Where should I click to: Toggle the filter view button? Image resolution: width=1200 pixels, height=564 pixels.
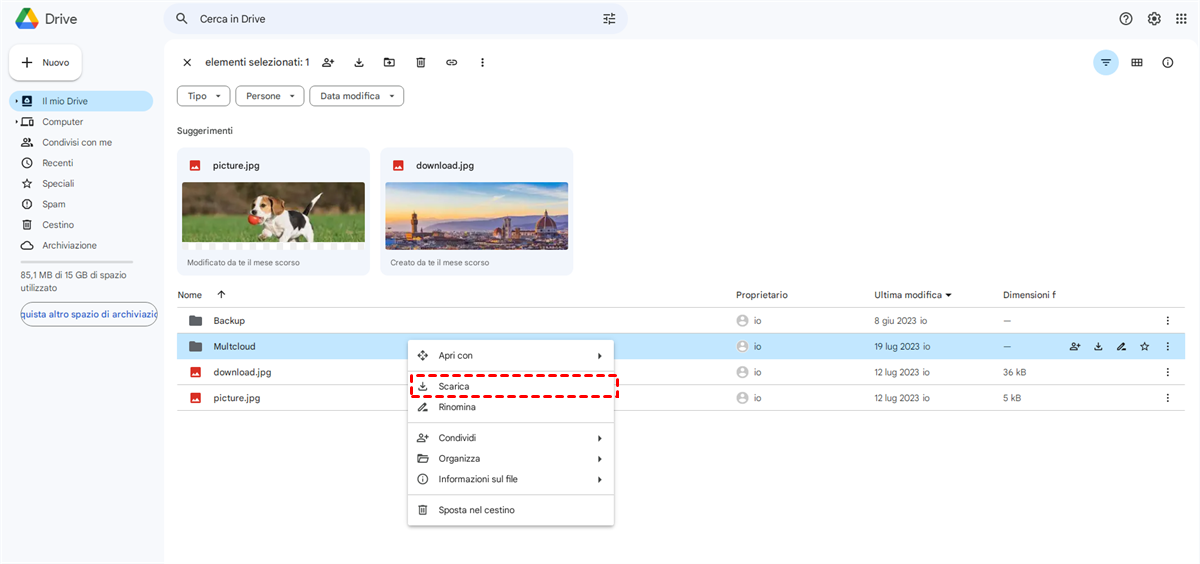1105,62
